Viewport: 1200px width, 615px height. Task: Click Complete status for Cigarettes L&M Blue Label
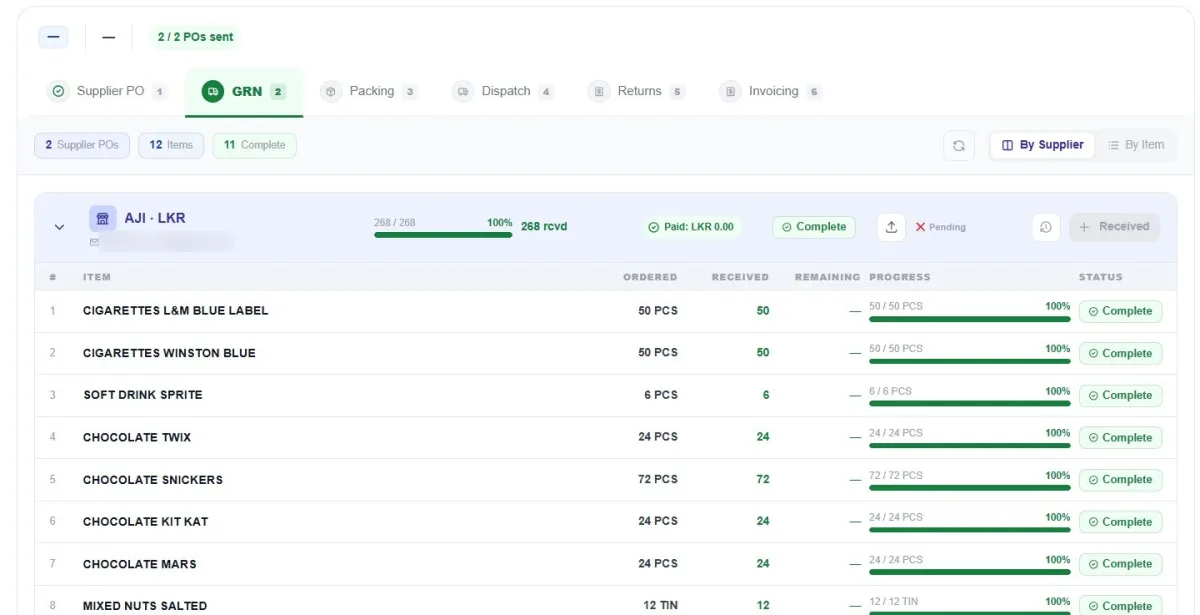pyautogui.click(x=1120, y=311)
